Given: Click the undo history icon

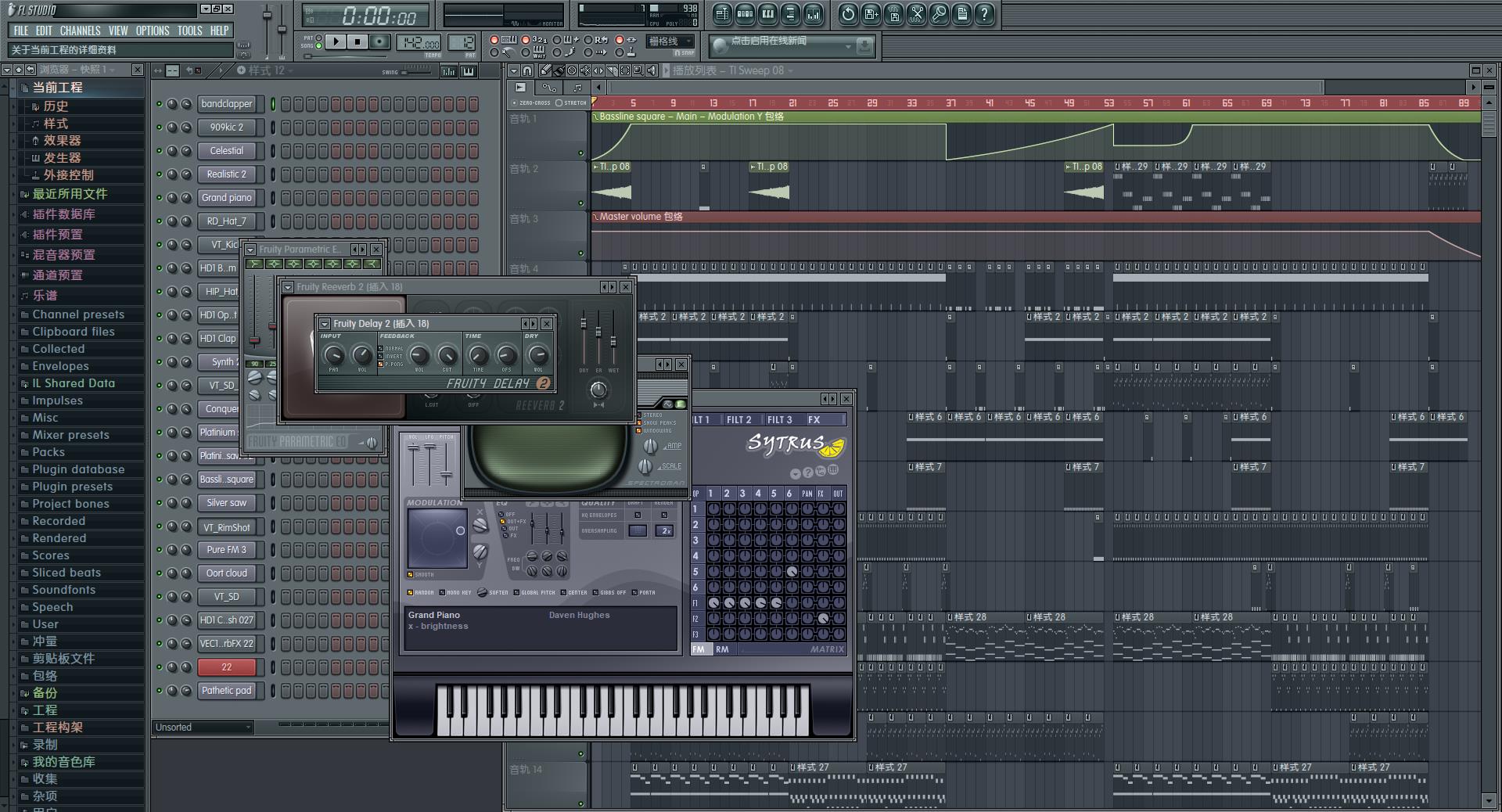Looking at the screenshot, I should click(849, 14).
